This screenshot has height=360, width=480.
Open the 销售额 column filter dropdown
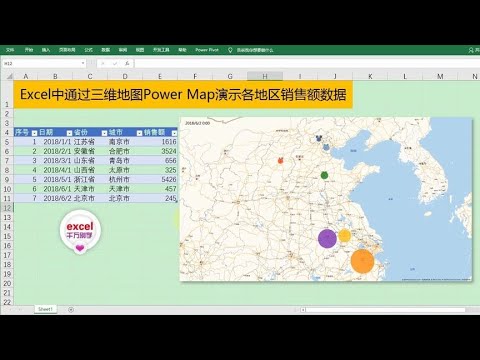(x=174, y=133)
